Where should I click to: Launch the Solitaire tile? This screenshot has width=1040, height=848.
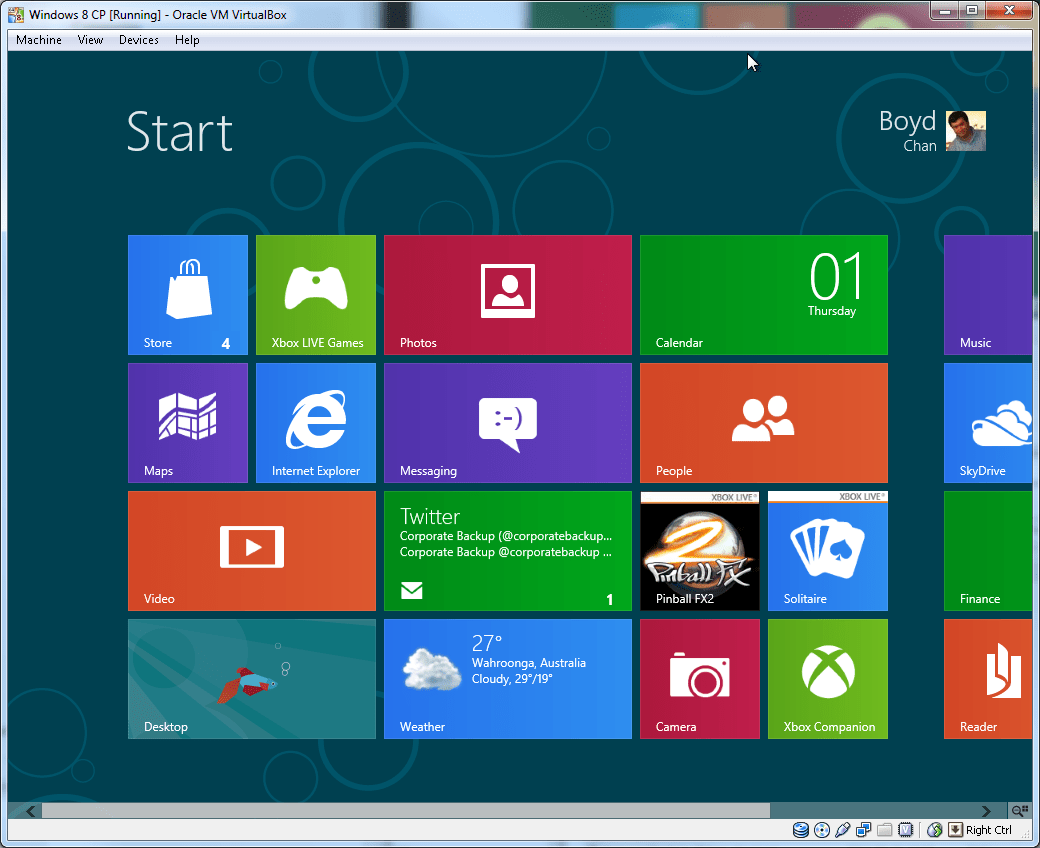coord(828,551)
